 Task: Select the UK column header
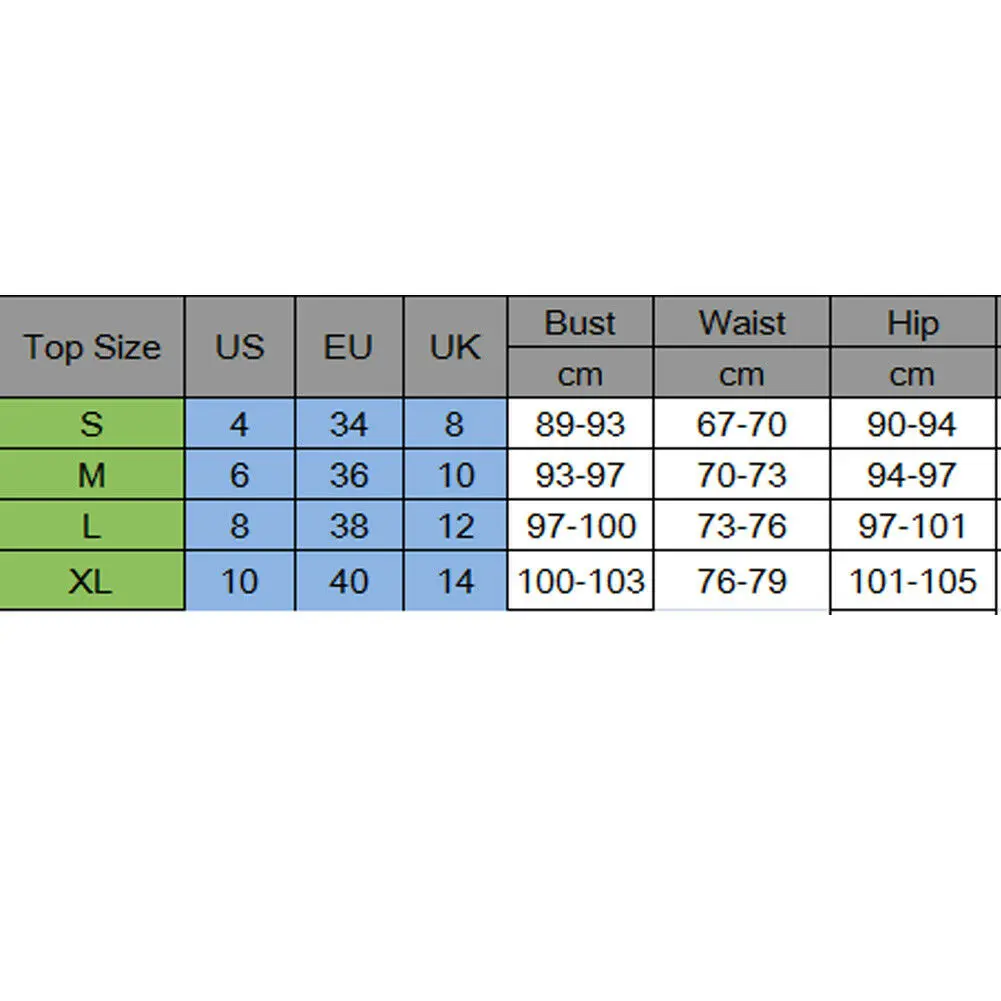tap(456, 347)
